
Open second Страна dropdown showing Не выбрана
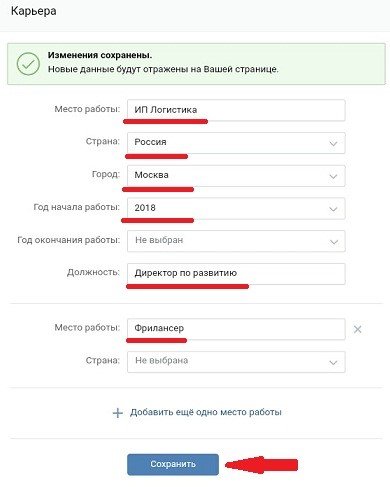click(x=236, y=362)
